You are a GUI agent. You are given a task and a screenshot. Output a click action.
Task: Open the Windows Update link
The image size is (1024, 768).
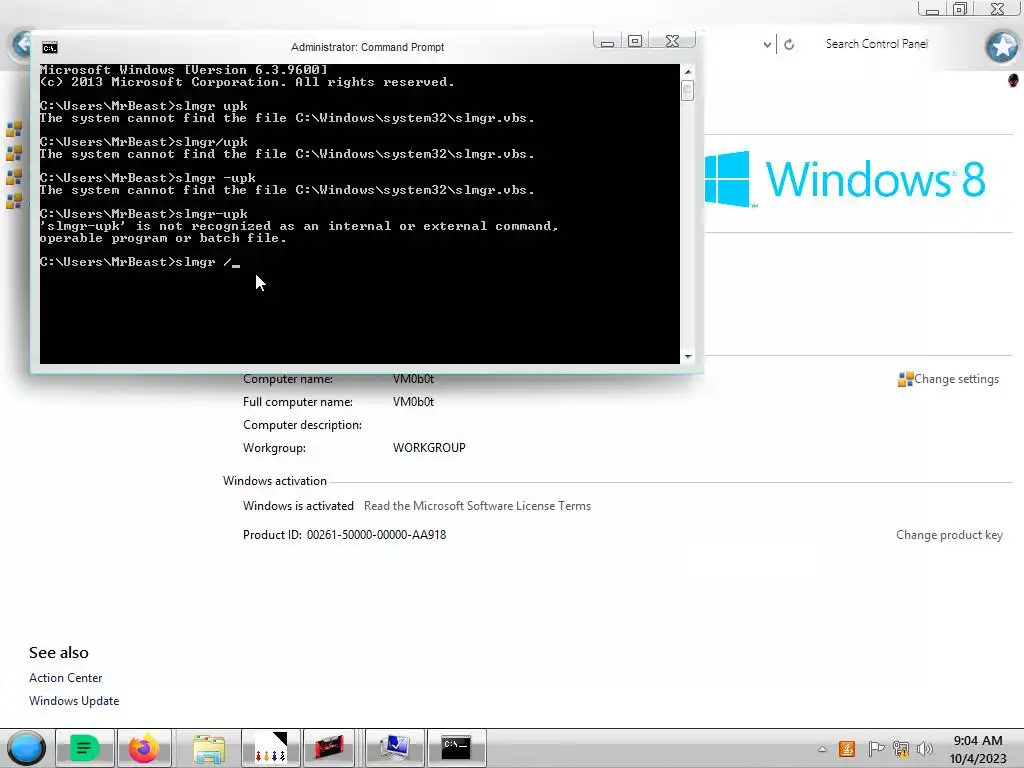pyautogui.click(x=74, y=701)
